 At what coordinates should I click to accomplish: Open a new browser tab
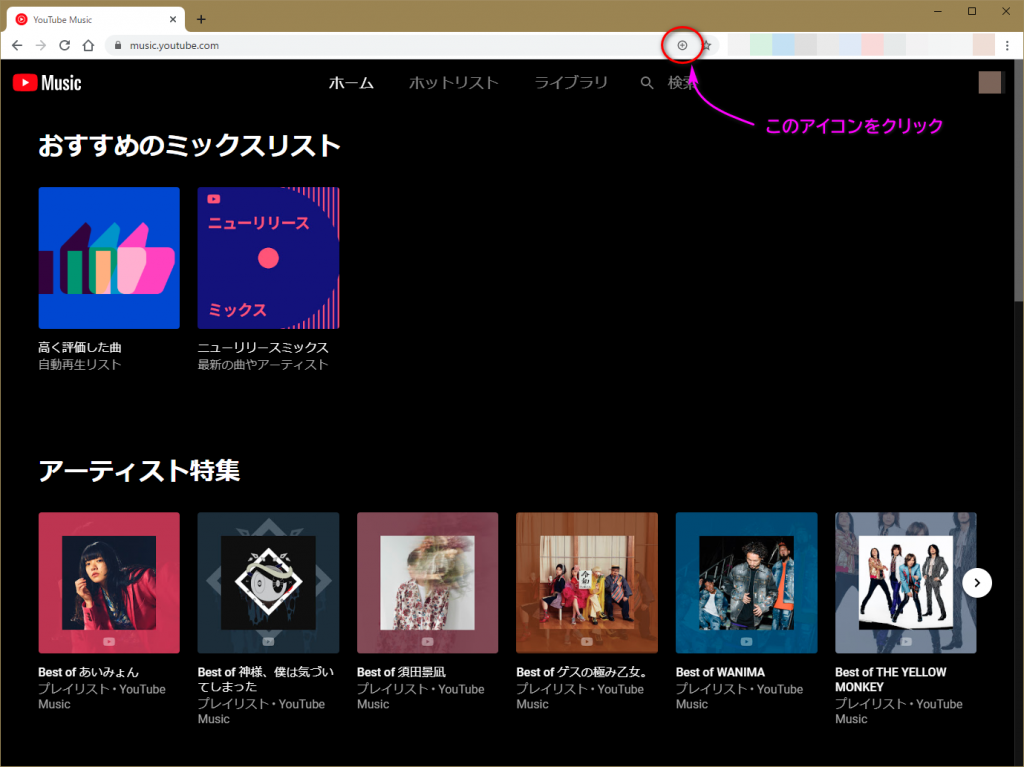point(201,19)
